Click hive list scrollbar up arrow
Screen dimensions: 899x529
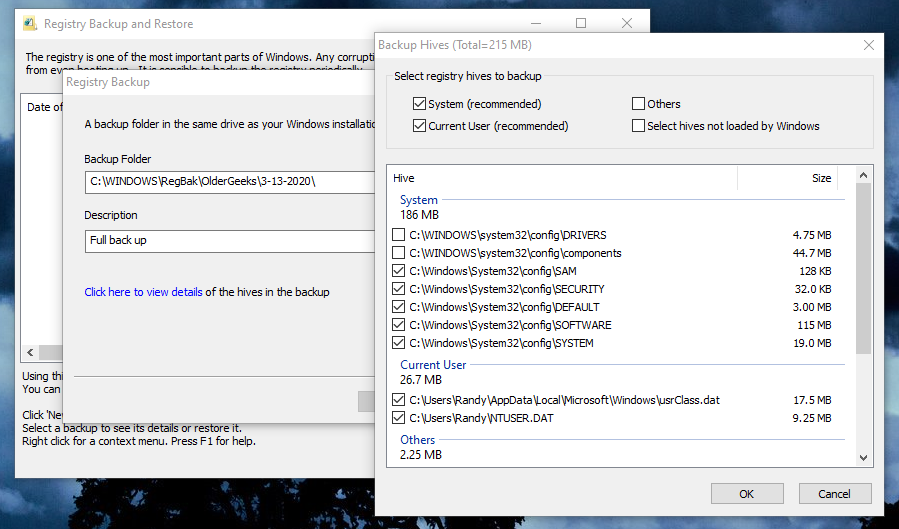[x=863, y=175]
